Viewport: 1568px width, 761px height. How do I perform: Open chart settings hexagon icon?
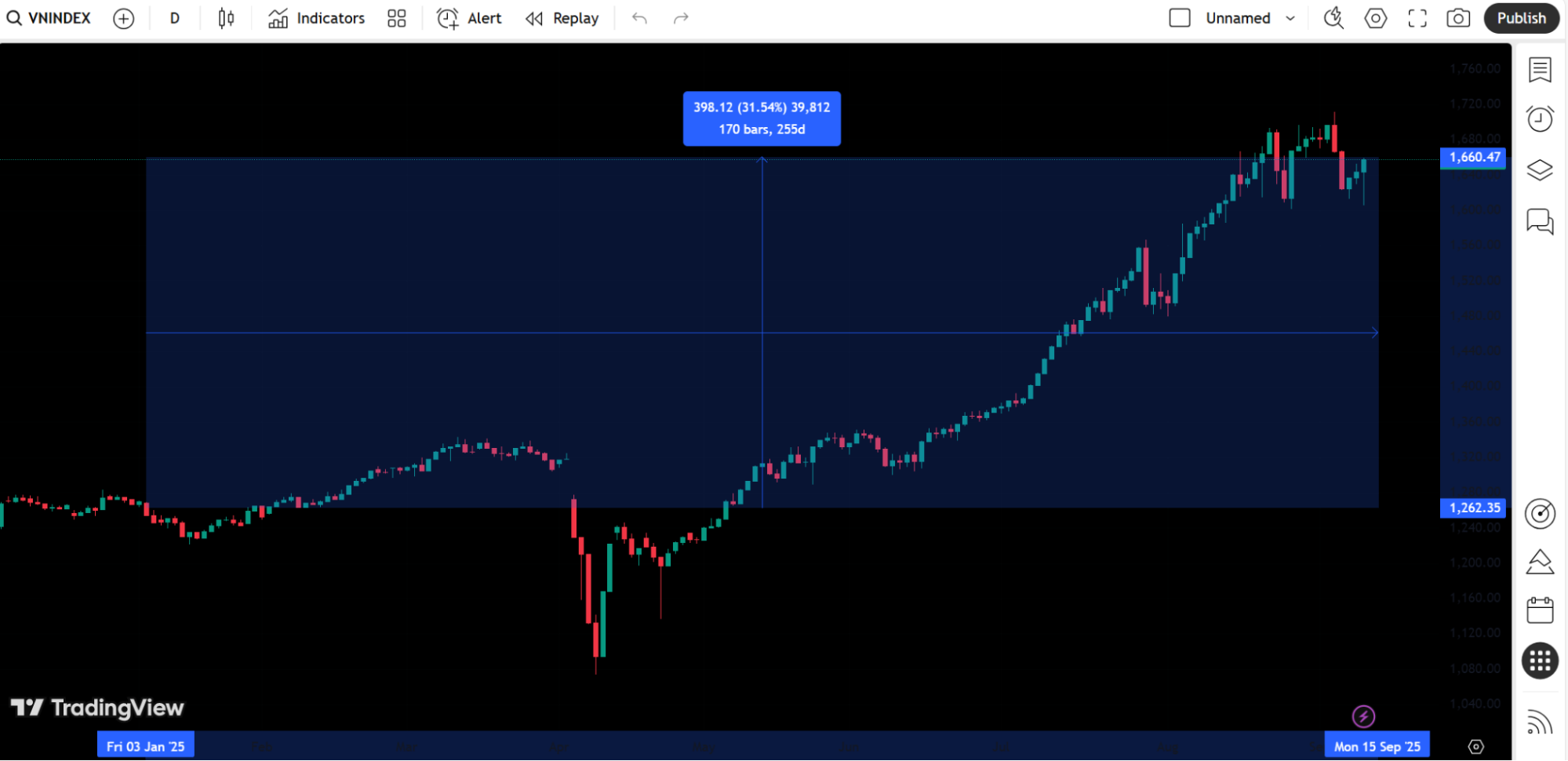pyautogui.click(x=1376, y=18)
